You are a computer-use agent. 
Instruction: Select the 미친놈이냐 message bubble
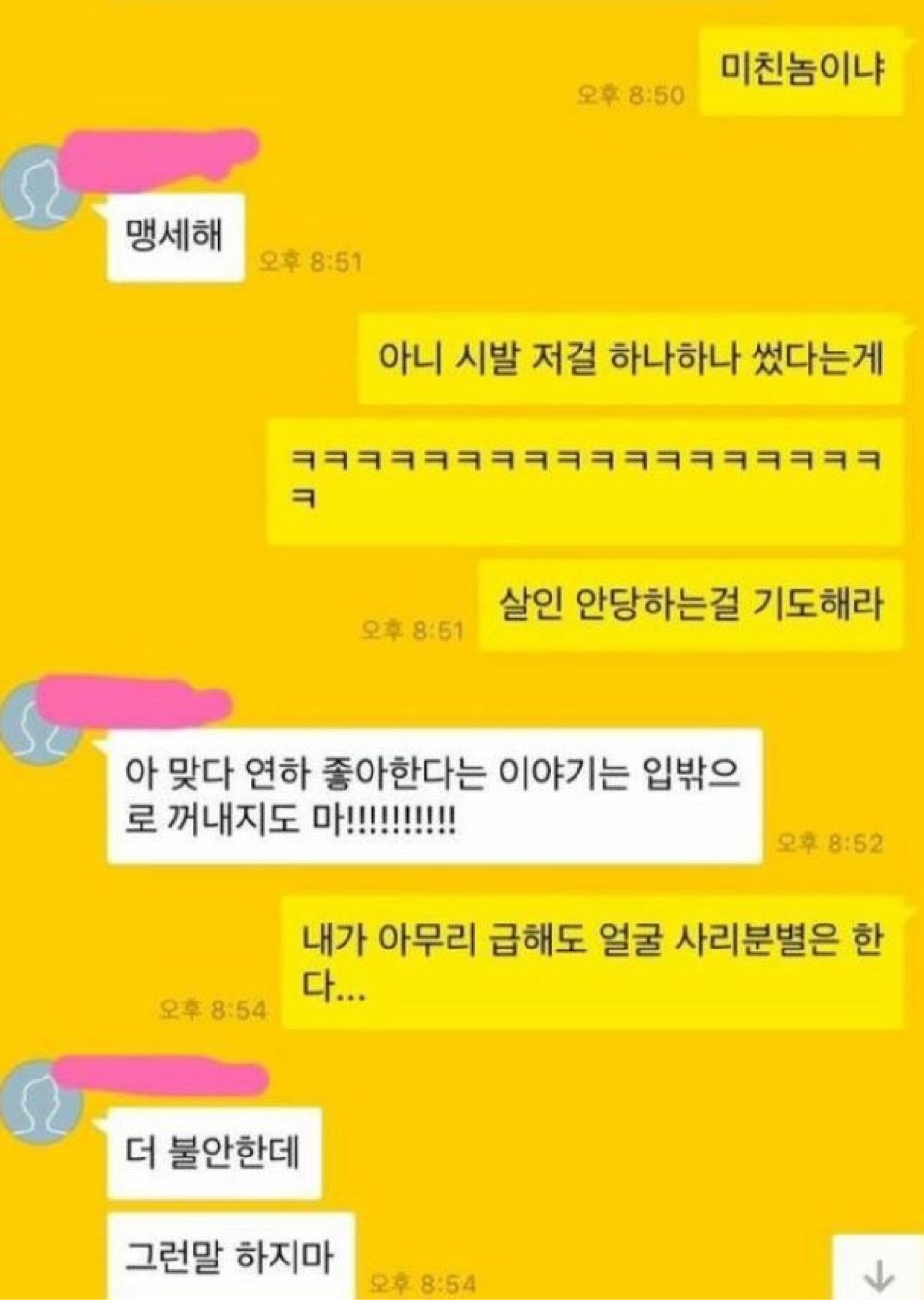801,69
